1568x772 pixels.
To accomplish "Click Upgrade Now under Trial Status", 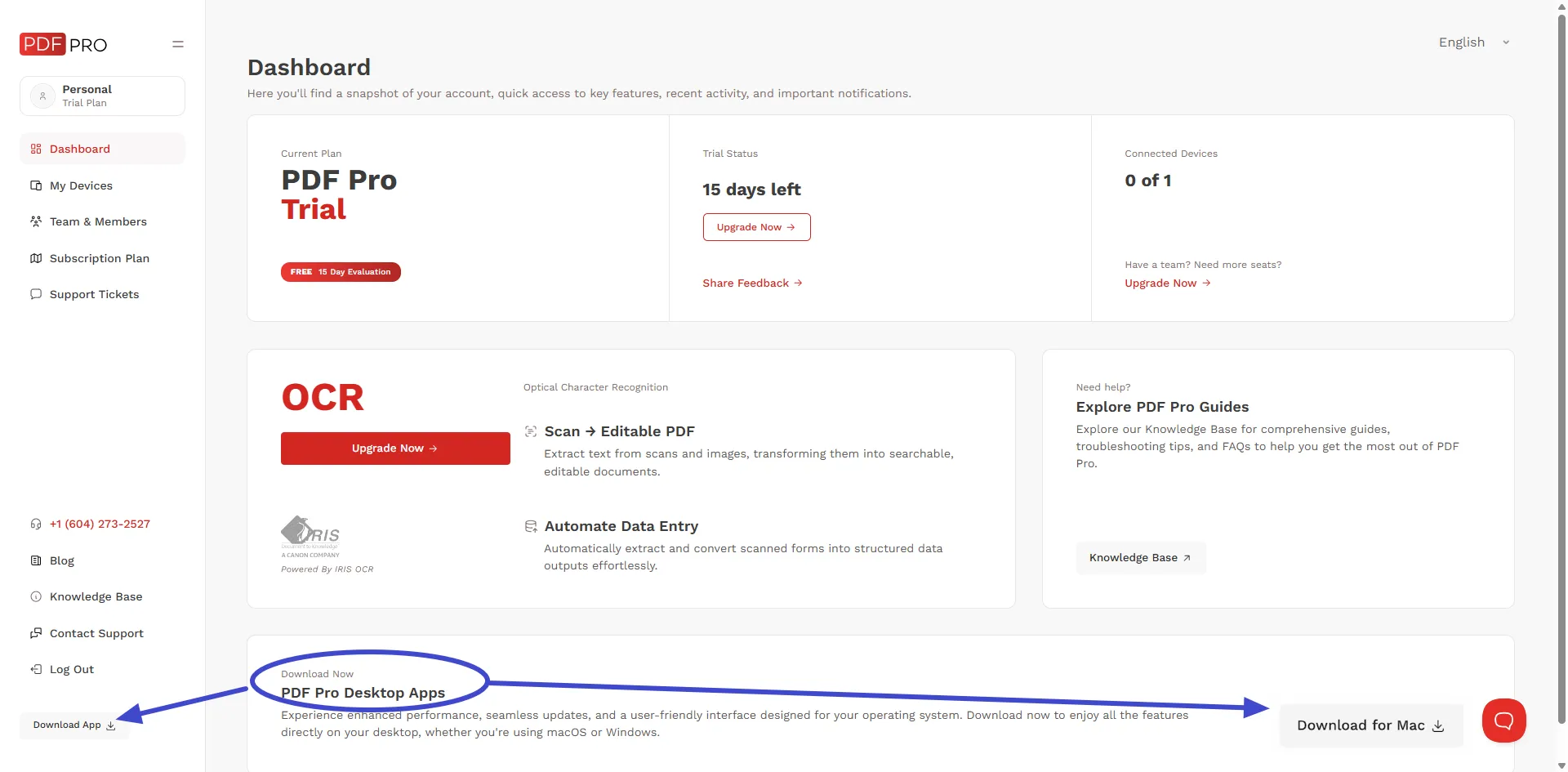I will 756,227.
